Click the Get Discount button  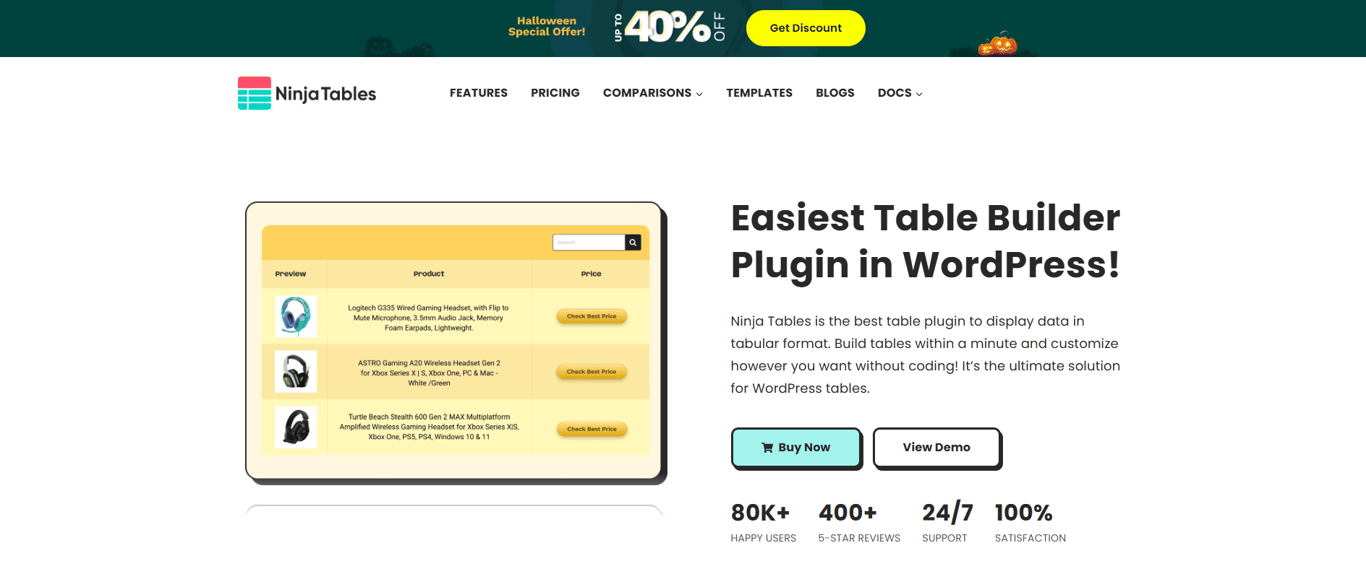[805, 28]
